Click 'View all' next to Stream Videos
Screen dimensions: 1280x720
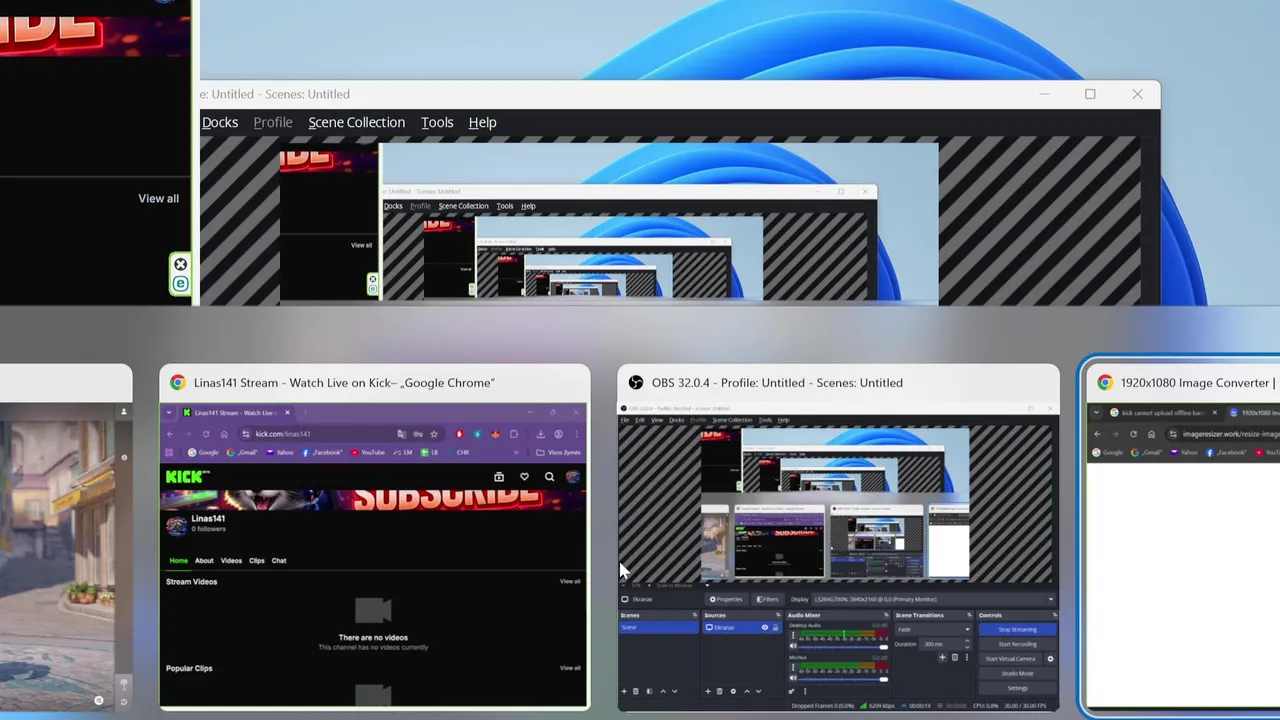click(x=570, y=581)
